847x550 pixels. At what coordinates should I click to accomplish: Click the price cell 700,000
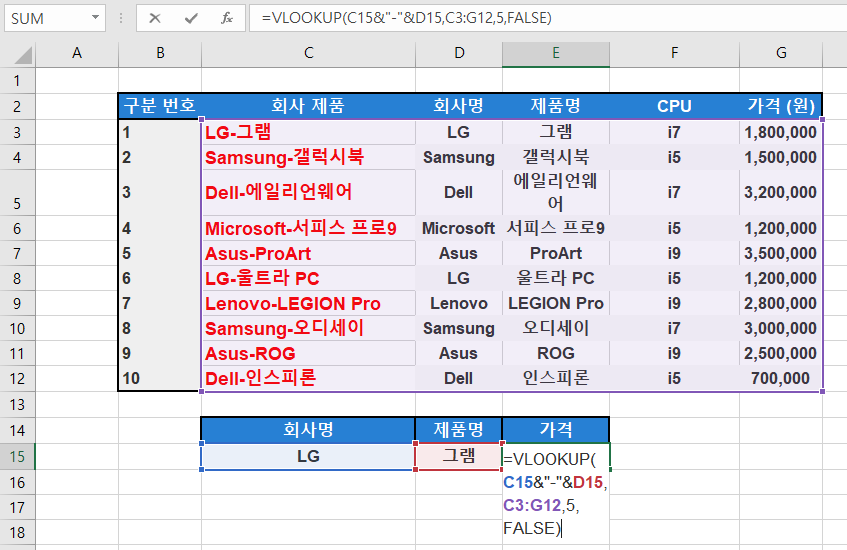(x=781, y=378)
